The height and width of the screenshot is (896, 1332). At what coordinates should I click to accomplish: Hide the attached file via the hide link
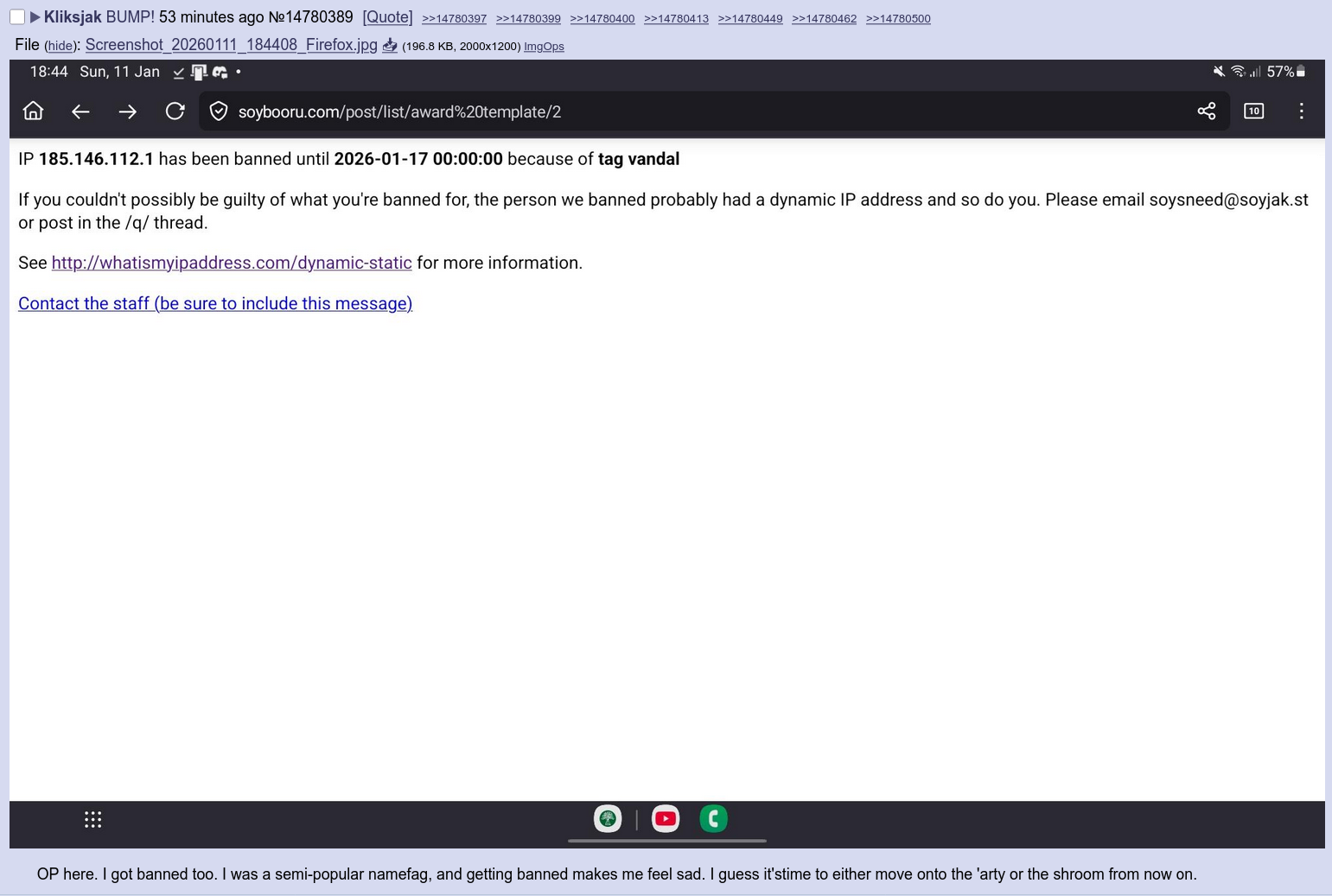60,47
